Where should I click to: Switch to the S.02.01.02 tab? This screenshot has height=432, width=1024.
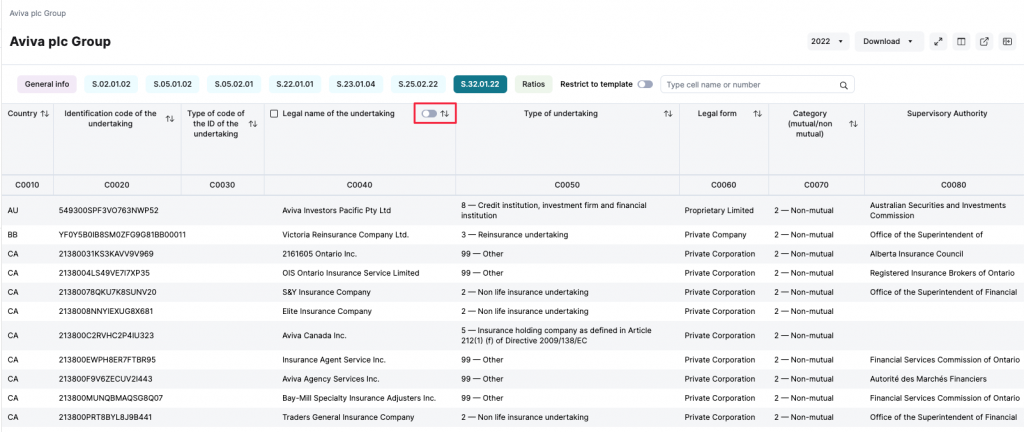(111, 85)
